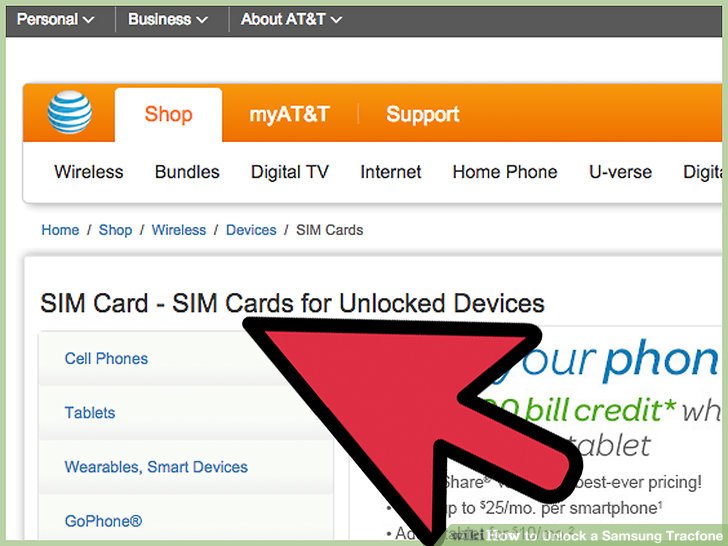Go to the Support tab
This screenshot has height=546, width=728.
click(x=422, y=114)
